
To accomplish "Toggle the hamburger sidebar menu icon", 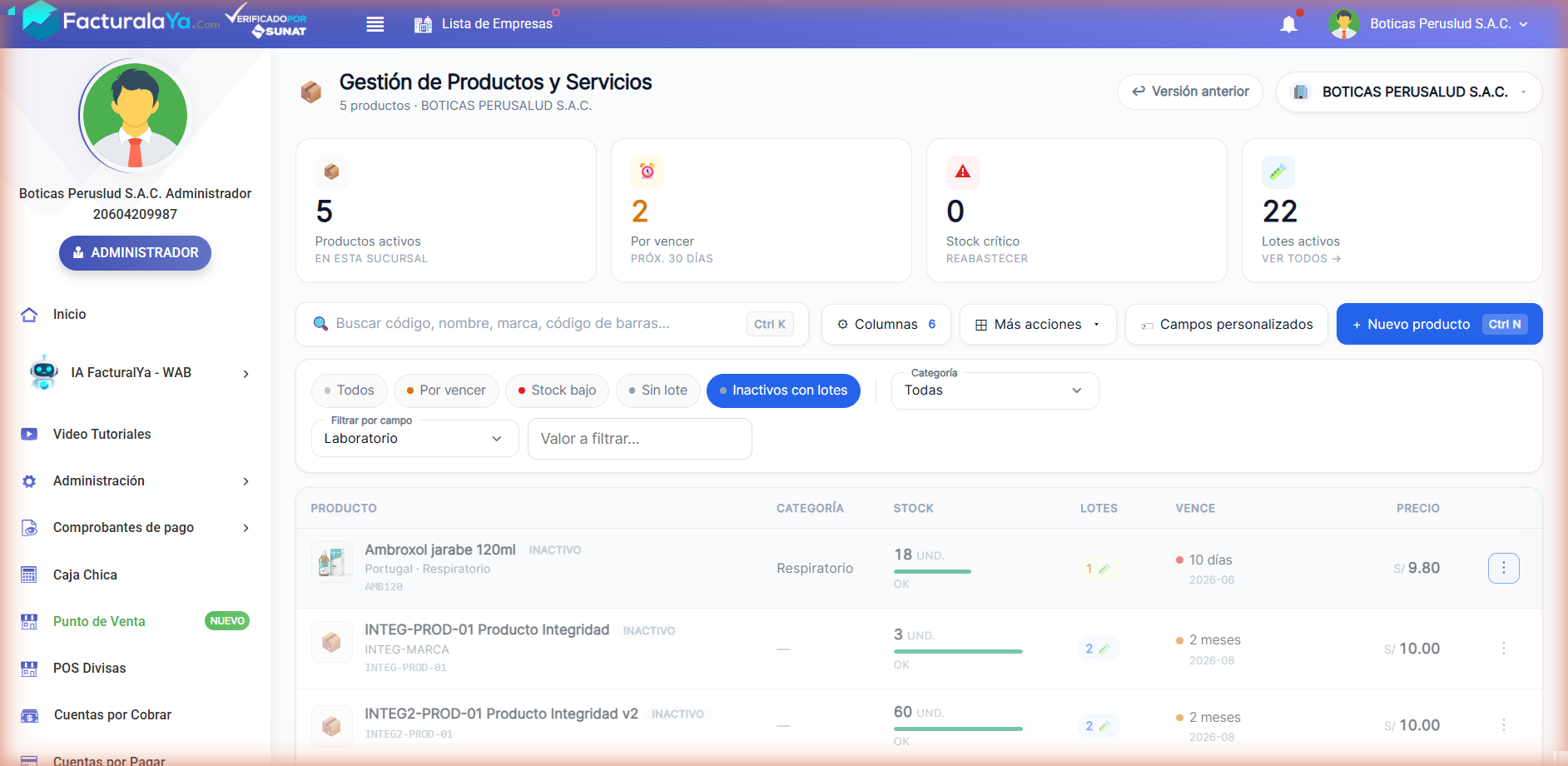I will [x=375, y=24].
